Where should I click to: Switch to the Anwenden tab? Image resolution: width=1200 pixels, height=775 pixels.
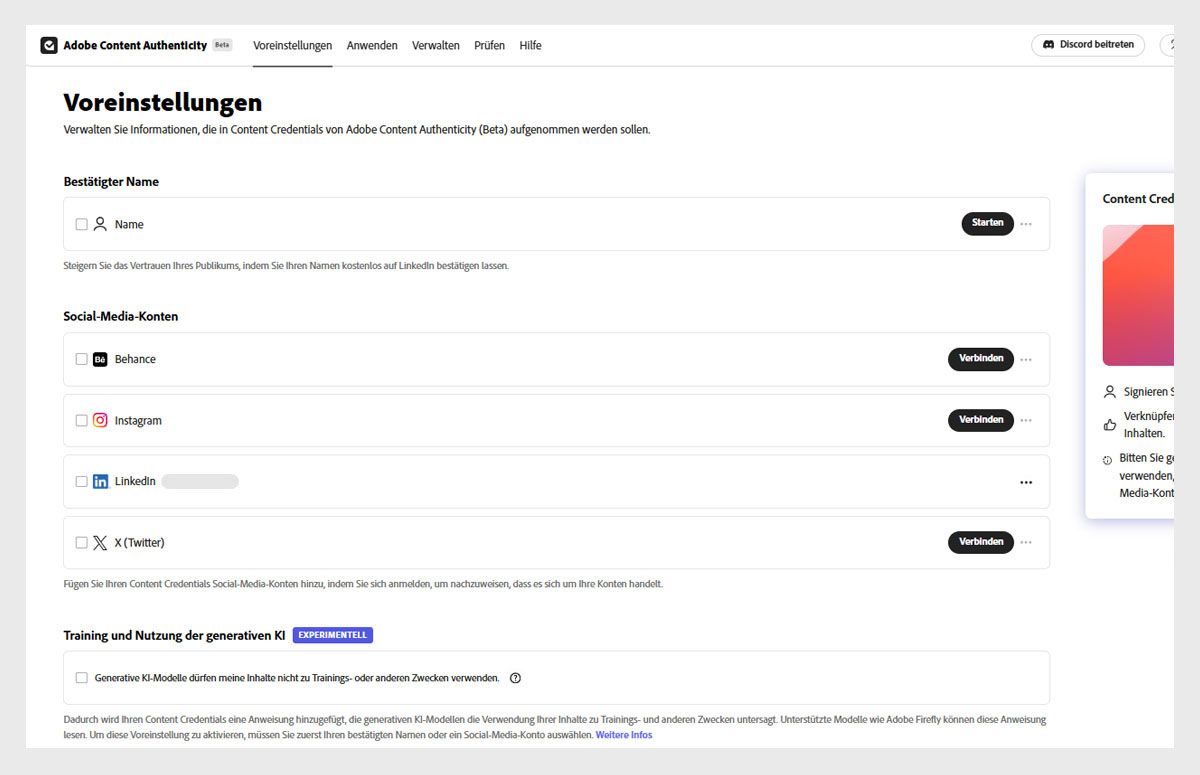[x=372, y=45]
